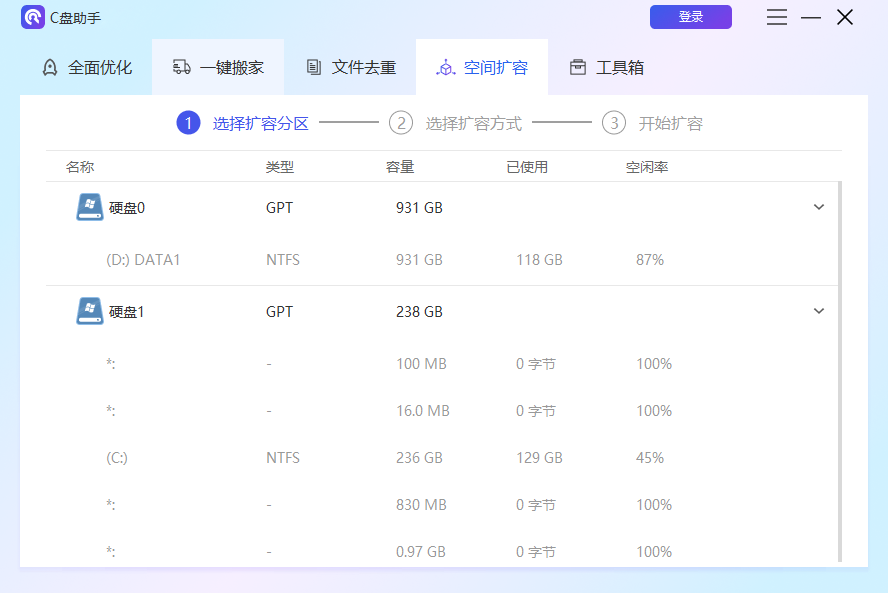Open the hamburger menu icon
Image resolution: width=888 pixels, height=593 pixels.
pos(777,18)
